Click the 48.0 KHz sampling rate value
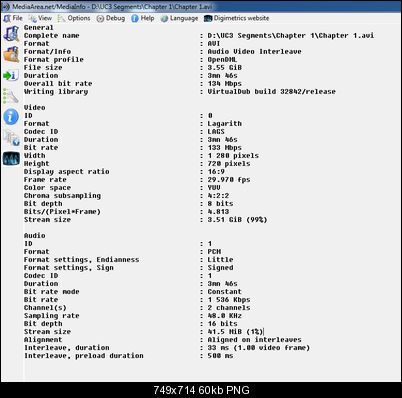 point(225,315)
